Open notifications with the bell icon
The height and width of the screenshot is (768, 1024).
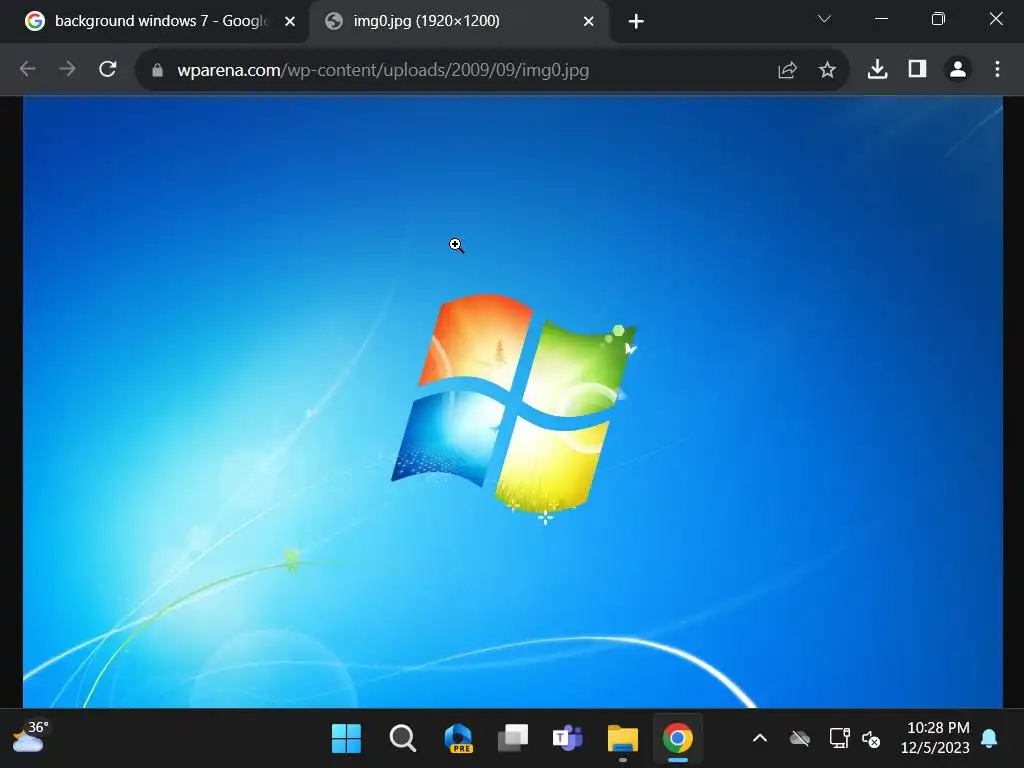(x=989, y=739)
